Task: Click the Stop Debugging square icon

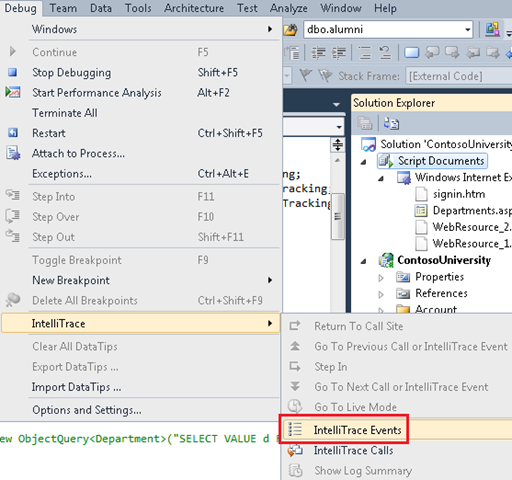Action: coord(13,72)
